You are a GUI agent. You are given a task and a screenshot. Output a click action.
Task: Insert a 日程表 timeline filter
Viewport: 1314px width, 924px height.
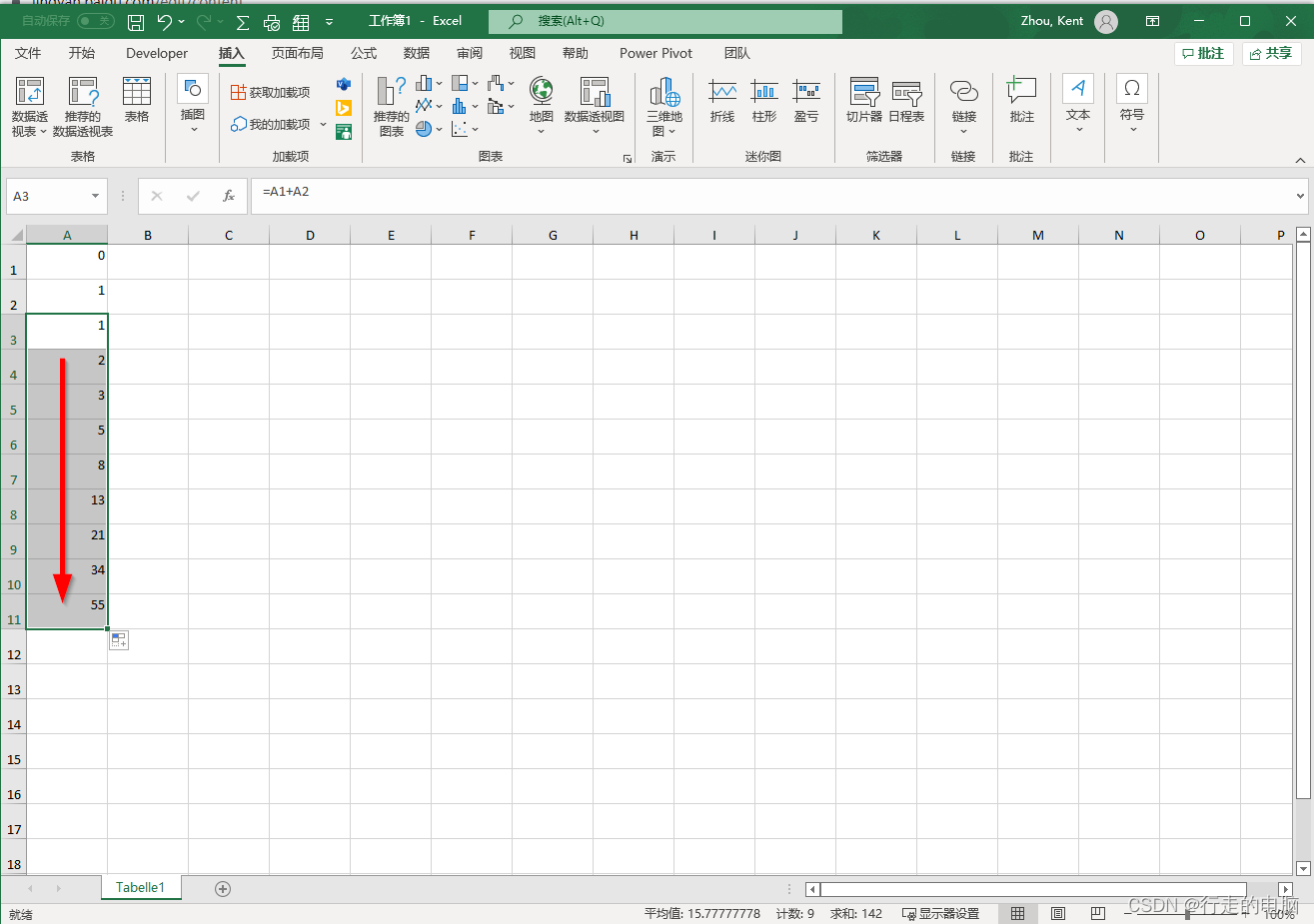[906, 100]
